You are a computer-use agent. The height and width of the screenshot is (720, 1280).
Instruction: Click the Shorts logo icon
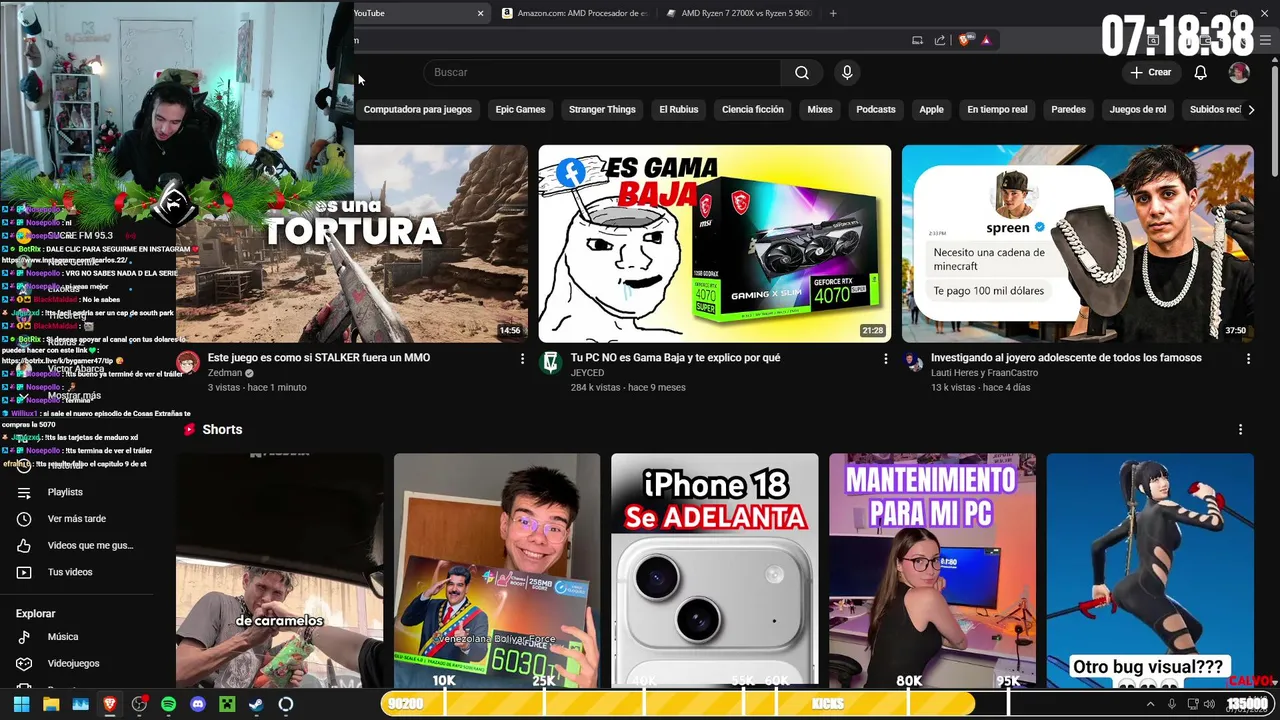point(189,429)
